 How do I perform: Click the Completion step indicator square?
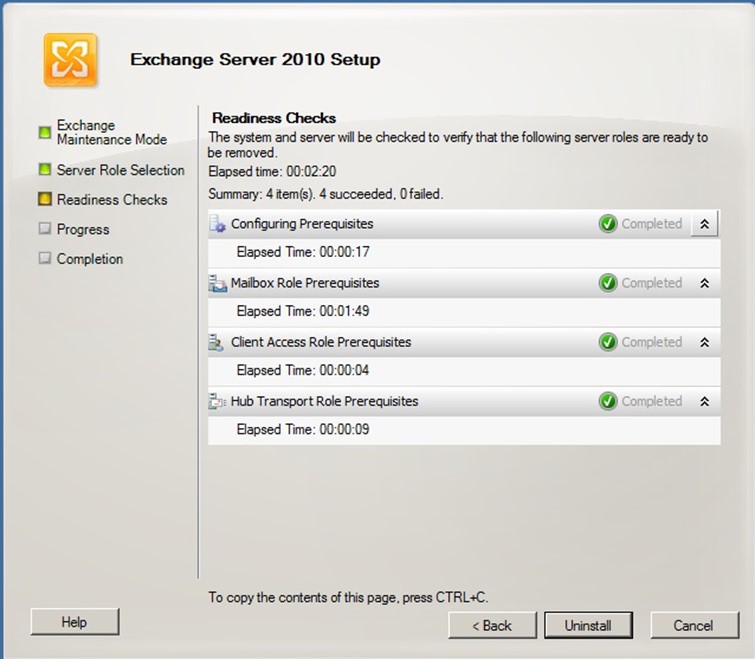click(x=45, y=258)
